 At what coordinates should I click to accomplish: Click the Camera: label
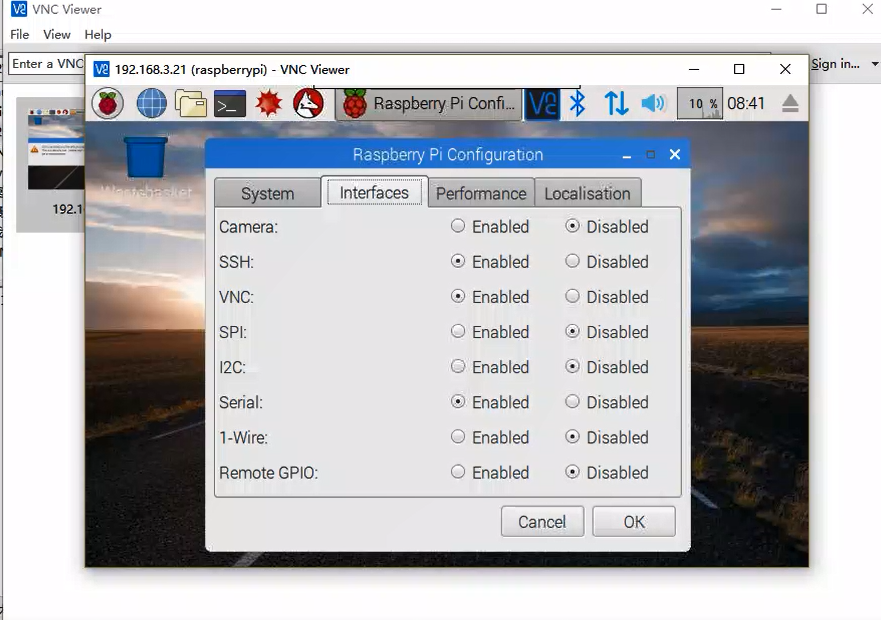(248, 227)
